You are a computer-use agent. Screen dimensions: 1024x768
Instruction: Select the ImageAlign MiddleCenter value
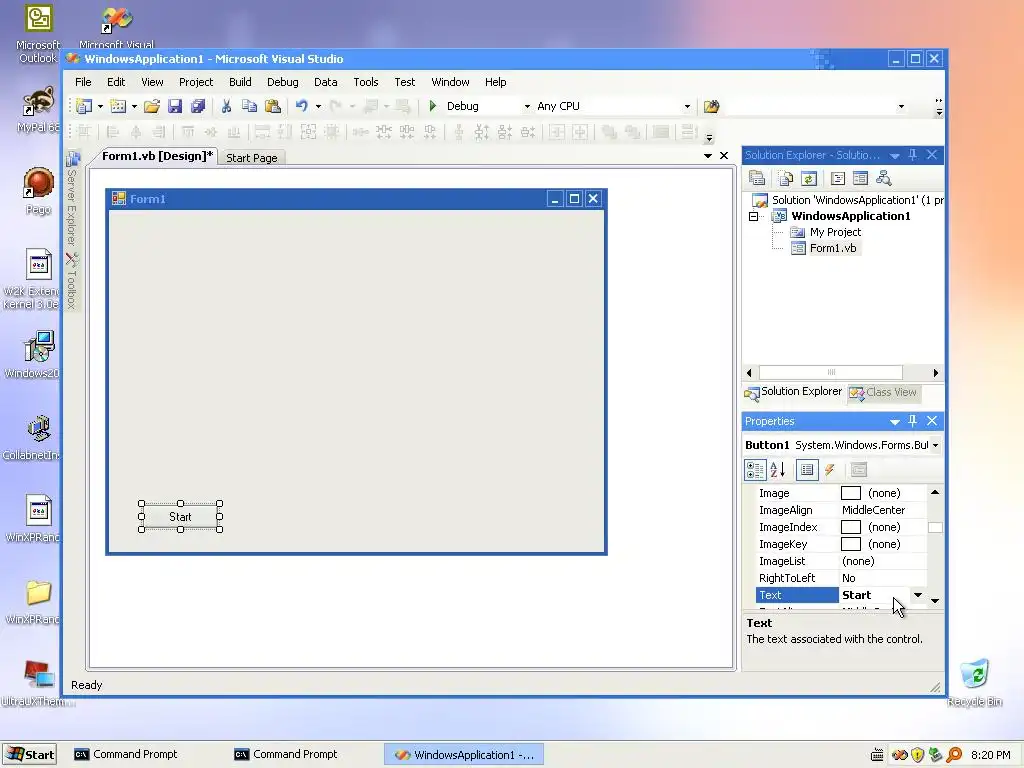point(873,510)
